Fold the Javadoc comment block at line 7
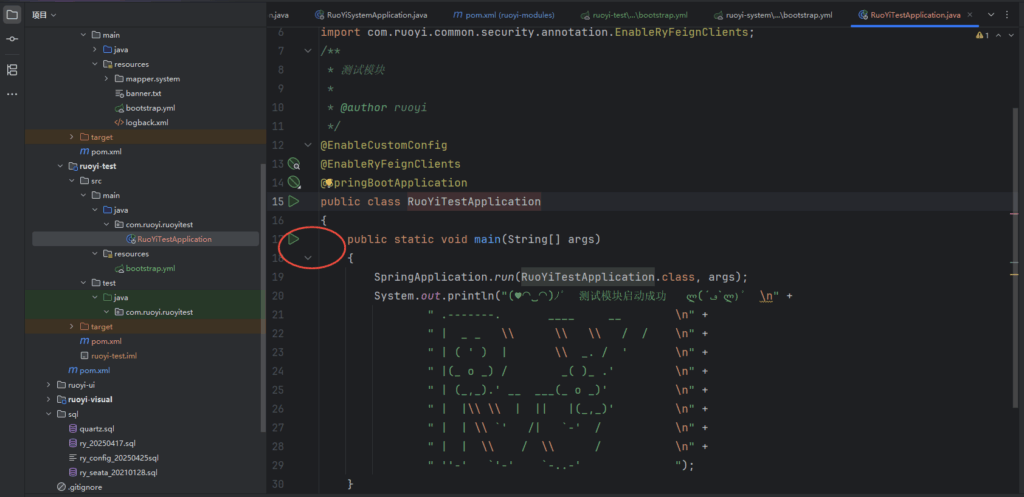Viewport: 1024px width, 497px height. 308,51
